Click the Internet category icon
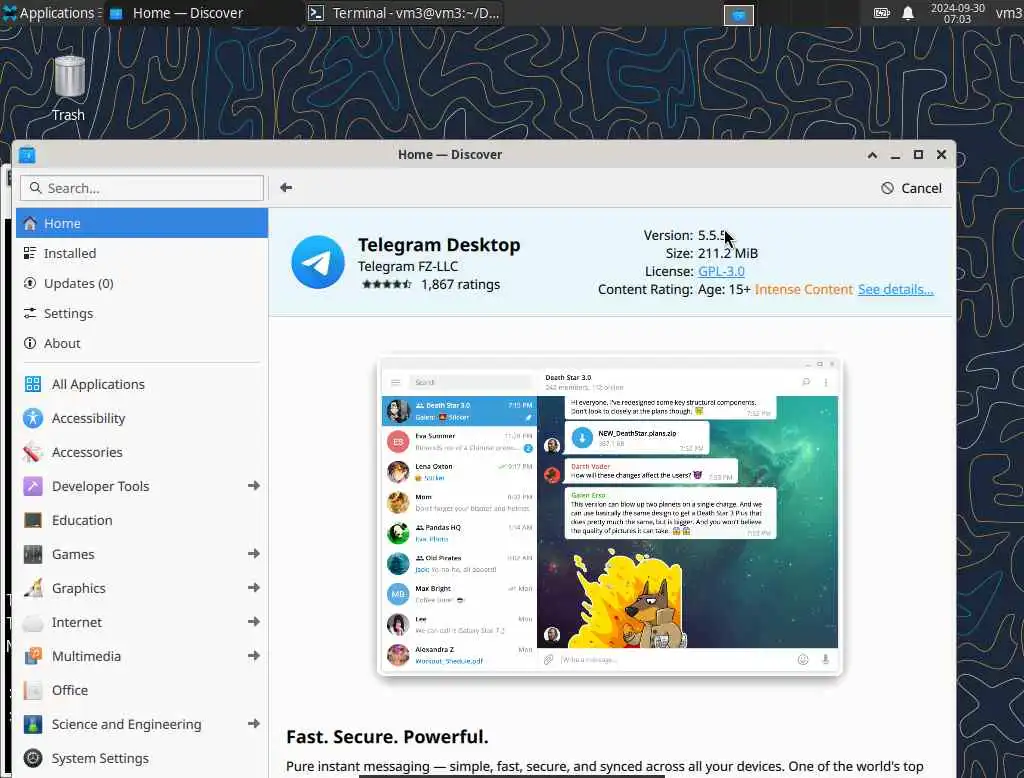The image size is (1024, 778). click(x=33, y=623)
